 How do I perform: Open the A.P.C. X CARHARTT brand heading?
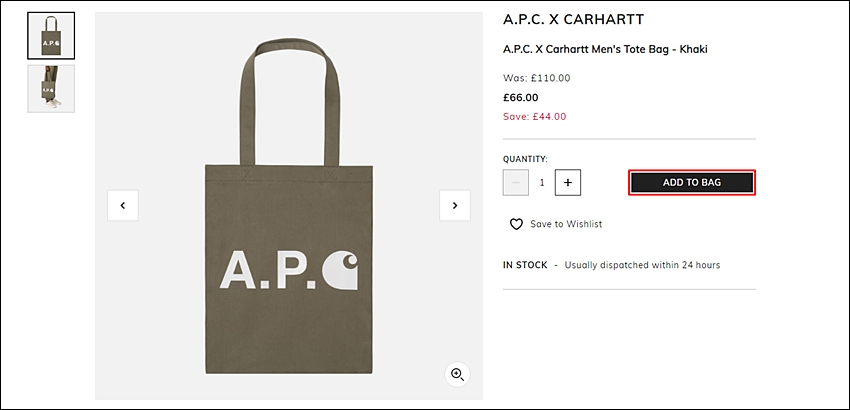[573, 20]
